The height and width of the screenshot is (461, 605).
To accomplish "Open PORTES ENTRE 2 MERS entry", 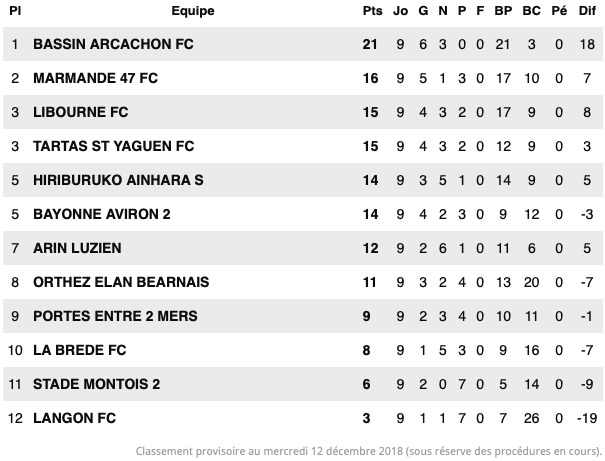I will (x=115, y=316).
